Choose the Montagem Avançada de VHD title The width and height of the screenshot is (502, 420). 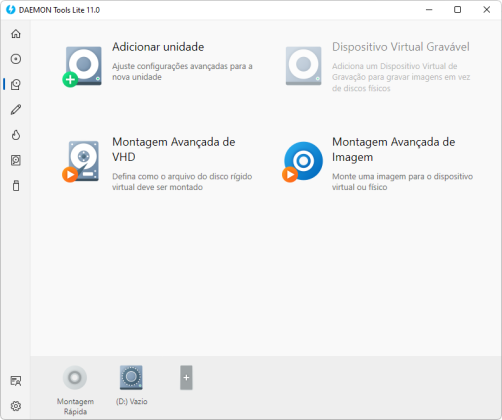tap(173, 149)
